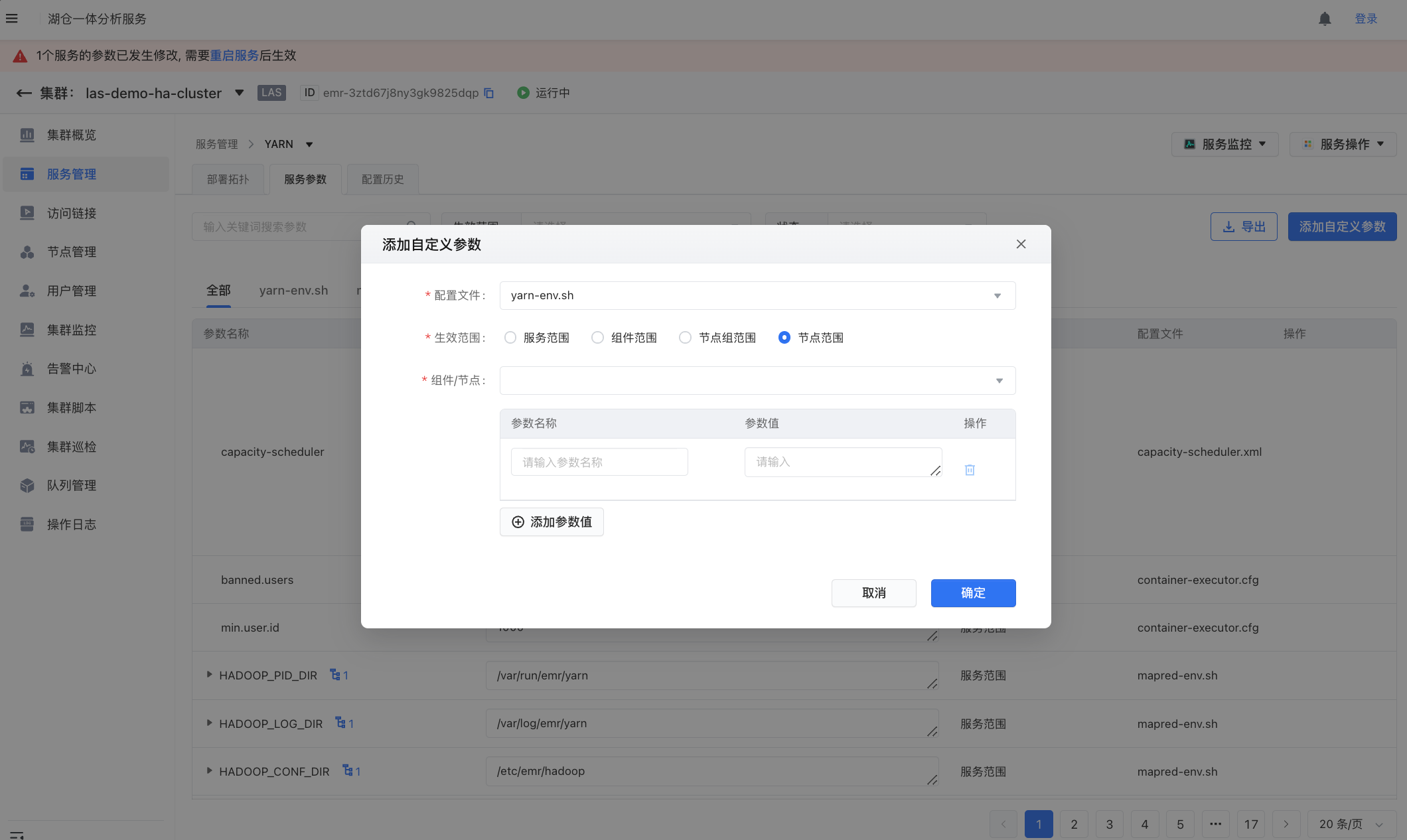The height and width of the screenshot is (840, 1407).
Task: Click the back arrow beside cluster name
Action: click(x=24, y=93)
